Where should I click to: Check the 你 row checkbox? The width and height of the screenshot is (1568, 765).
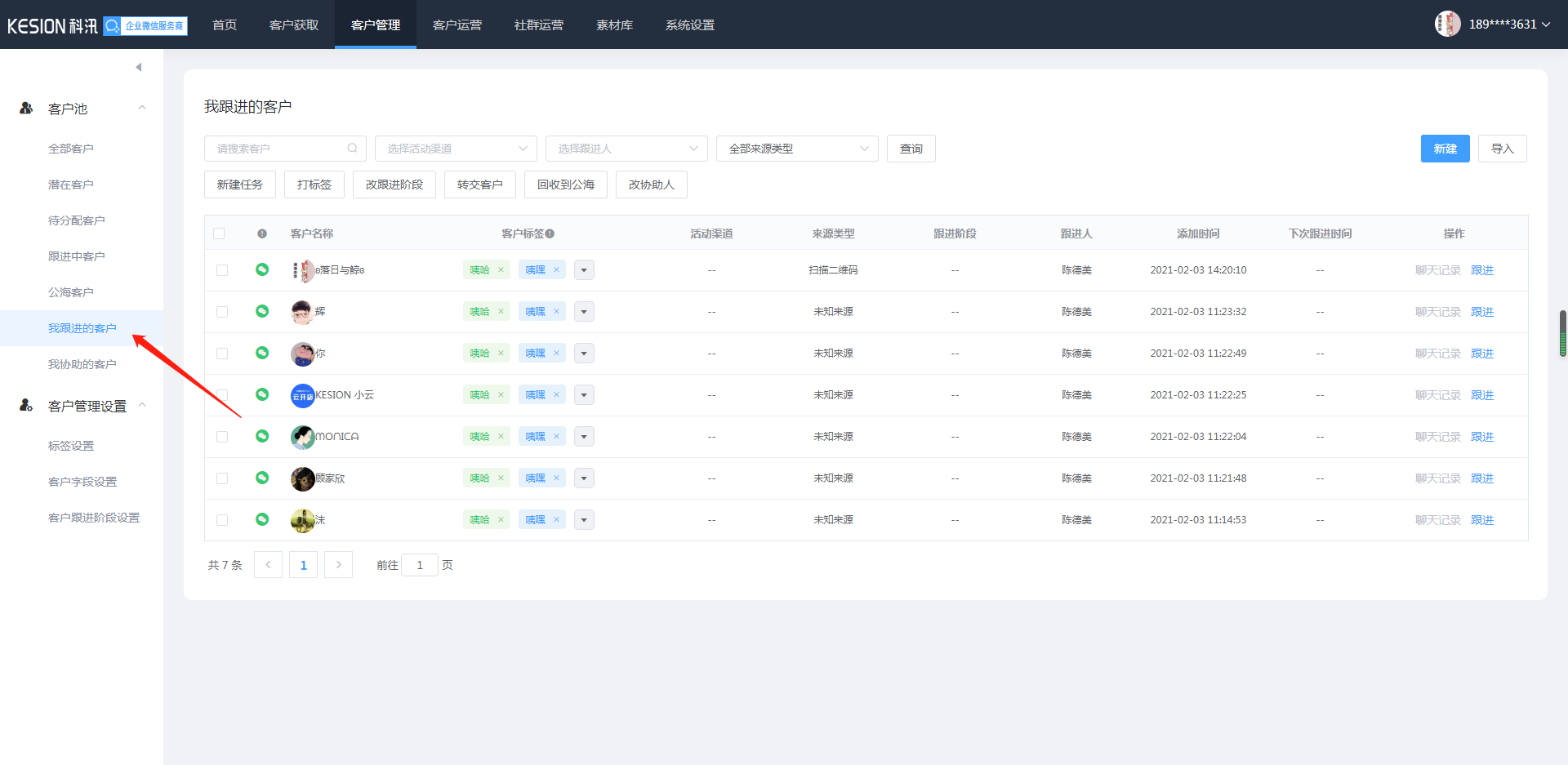pos(222,354)
